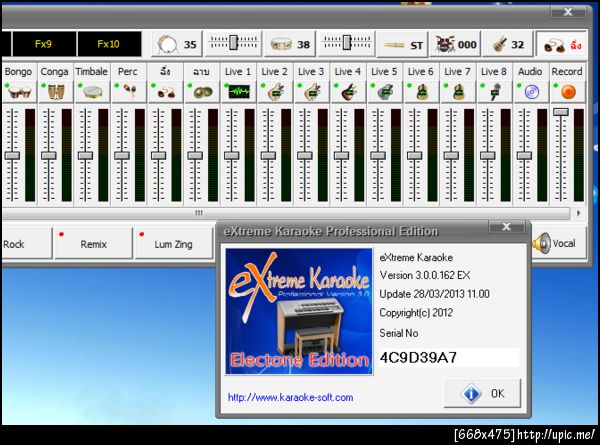This screenshot has height=445, width=600.
Task: Click the orange Record channel icon
Action: (568, 92)
